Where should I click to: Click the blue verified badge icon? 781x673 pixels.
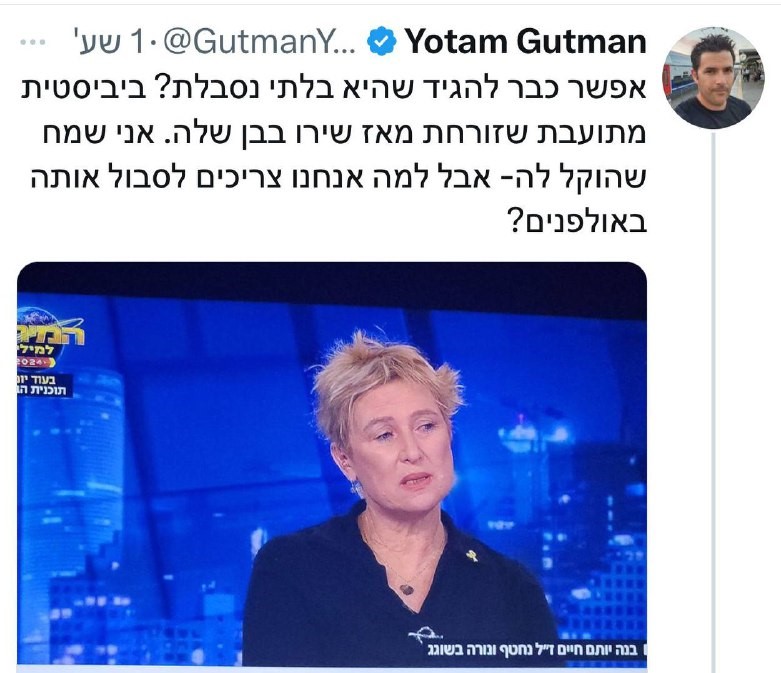click(x=382, y=41)
